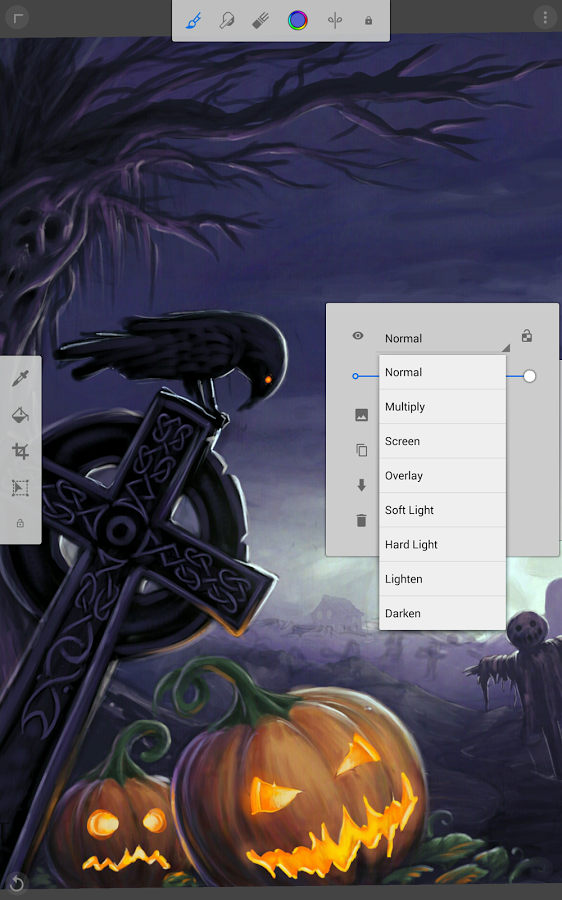Choose the paint bucket fill tool
The image size is (562, 900).
click(x=20, y=415)
